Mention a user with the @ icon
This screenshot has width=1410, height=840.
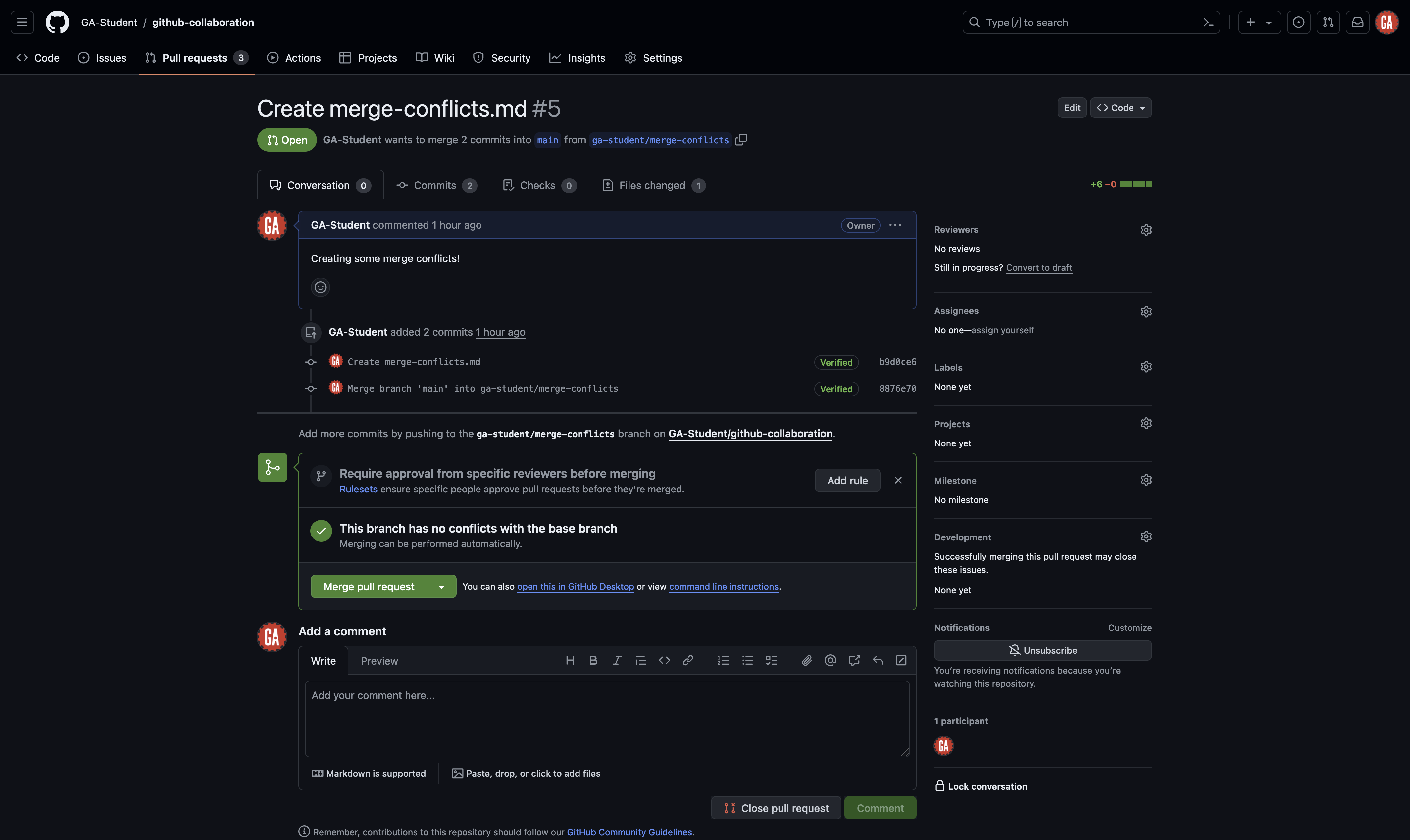[830, 660]
